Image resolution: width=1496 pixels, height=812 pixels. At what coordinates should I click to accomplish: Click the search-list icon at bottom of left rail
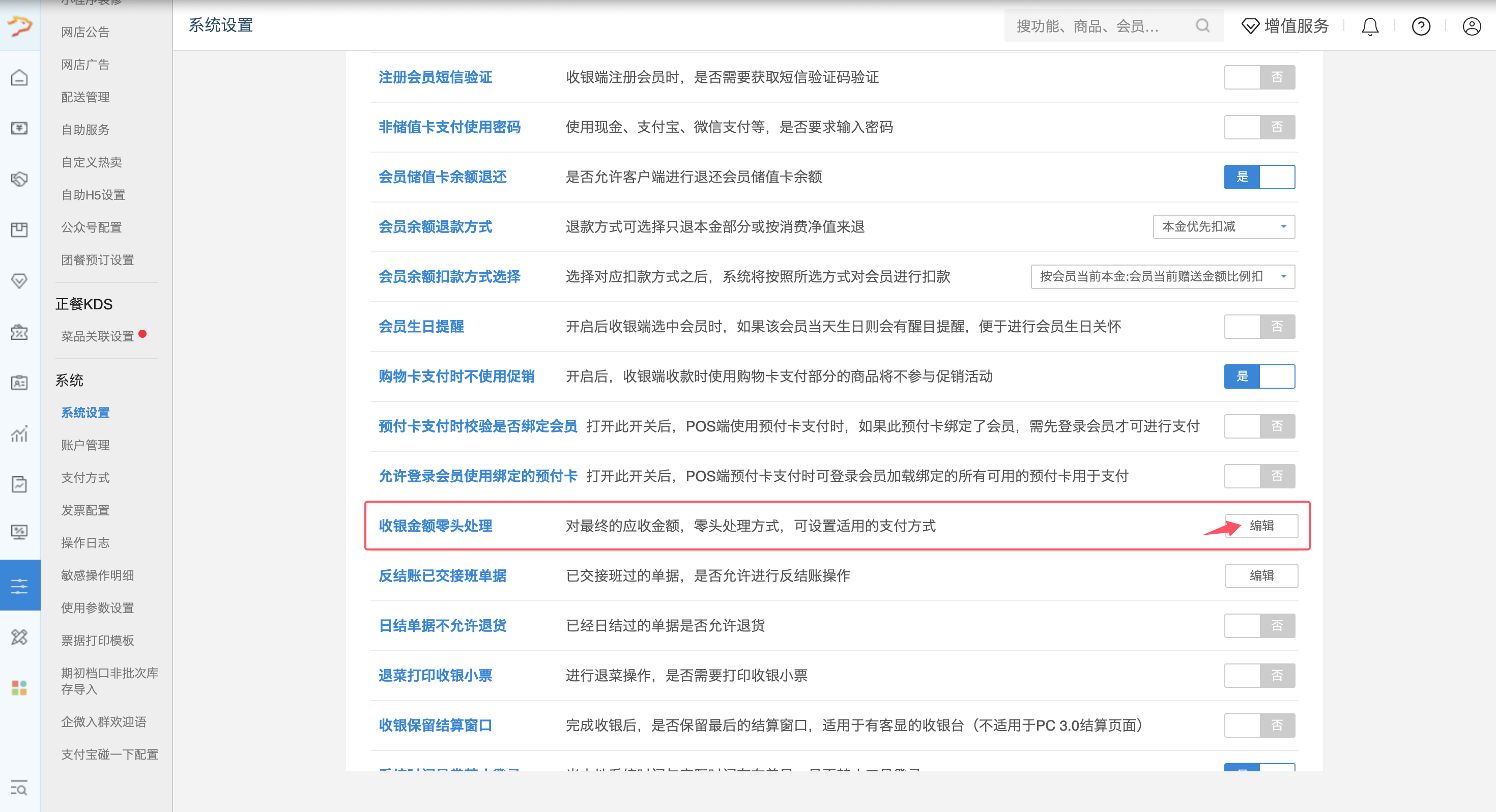point(19,789)
